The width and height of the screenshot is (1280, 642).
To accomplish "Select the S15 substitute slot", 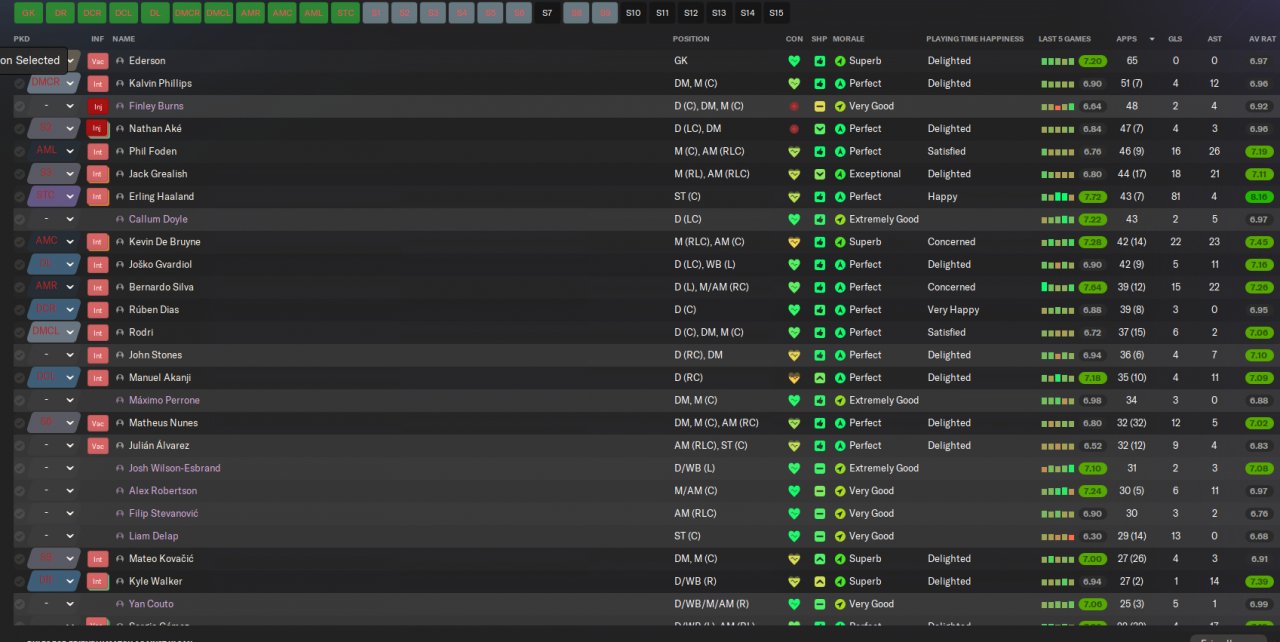I will (776, 13).
